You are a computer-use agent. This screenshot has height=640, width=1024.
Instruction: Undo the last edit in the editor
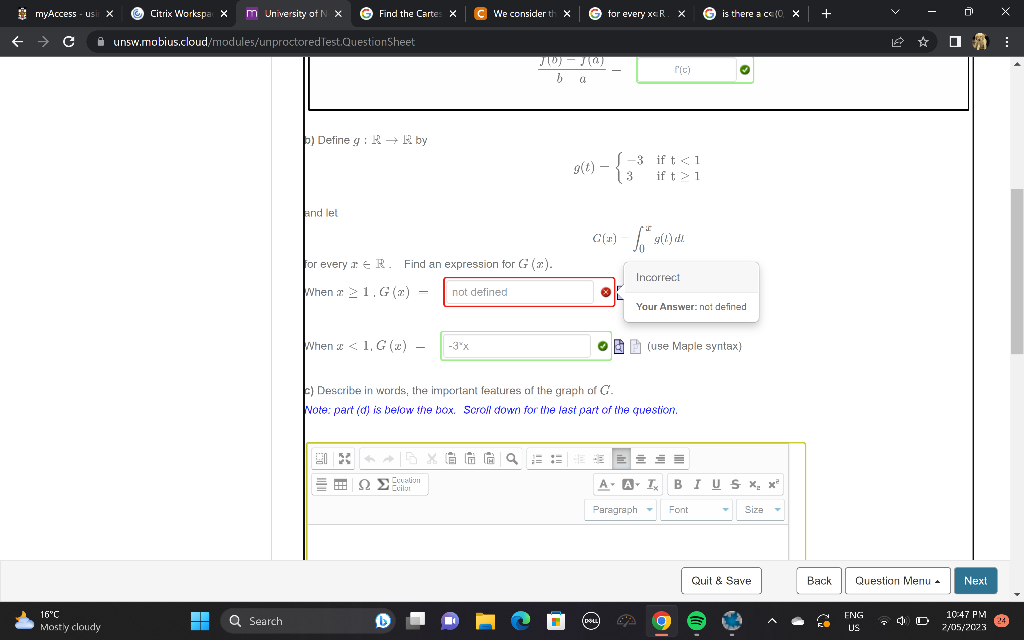pyautogui.click(x=370, y=459)
